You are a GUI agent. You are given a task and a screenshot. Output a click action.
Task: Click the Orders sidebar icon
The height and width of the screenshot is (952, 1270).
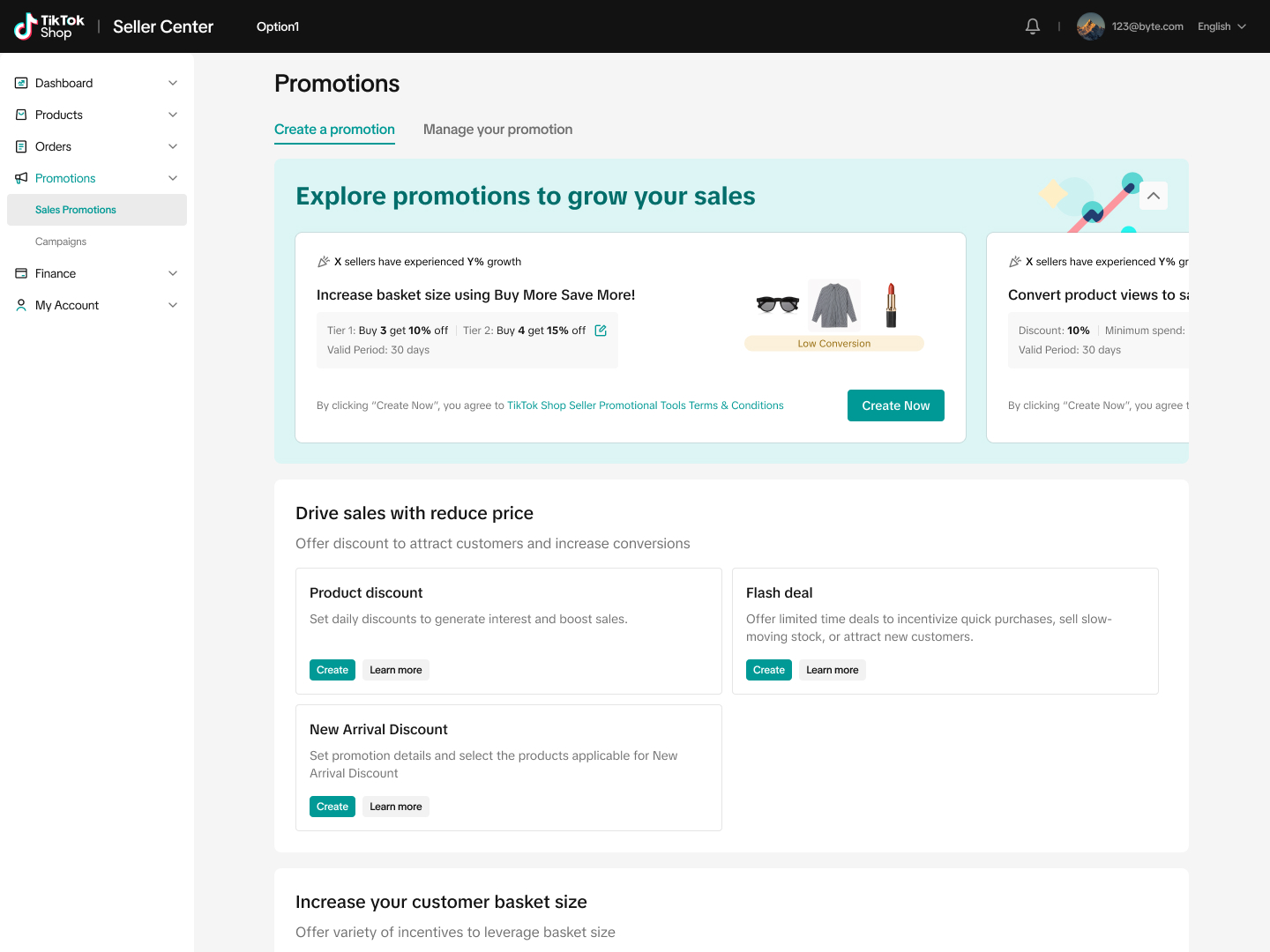21,146
